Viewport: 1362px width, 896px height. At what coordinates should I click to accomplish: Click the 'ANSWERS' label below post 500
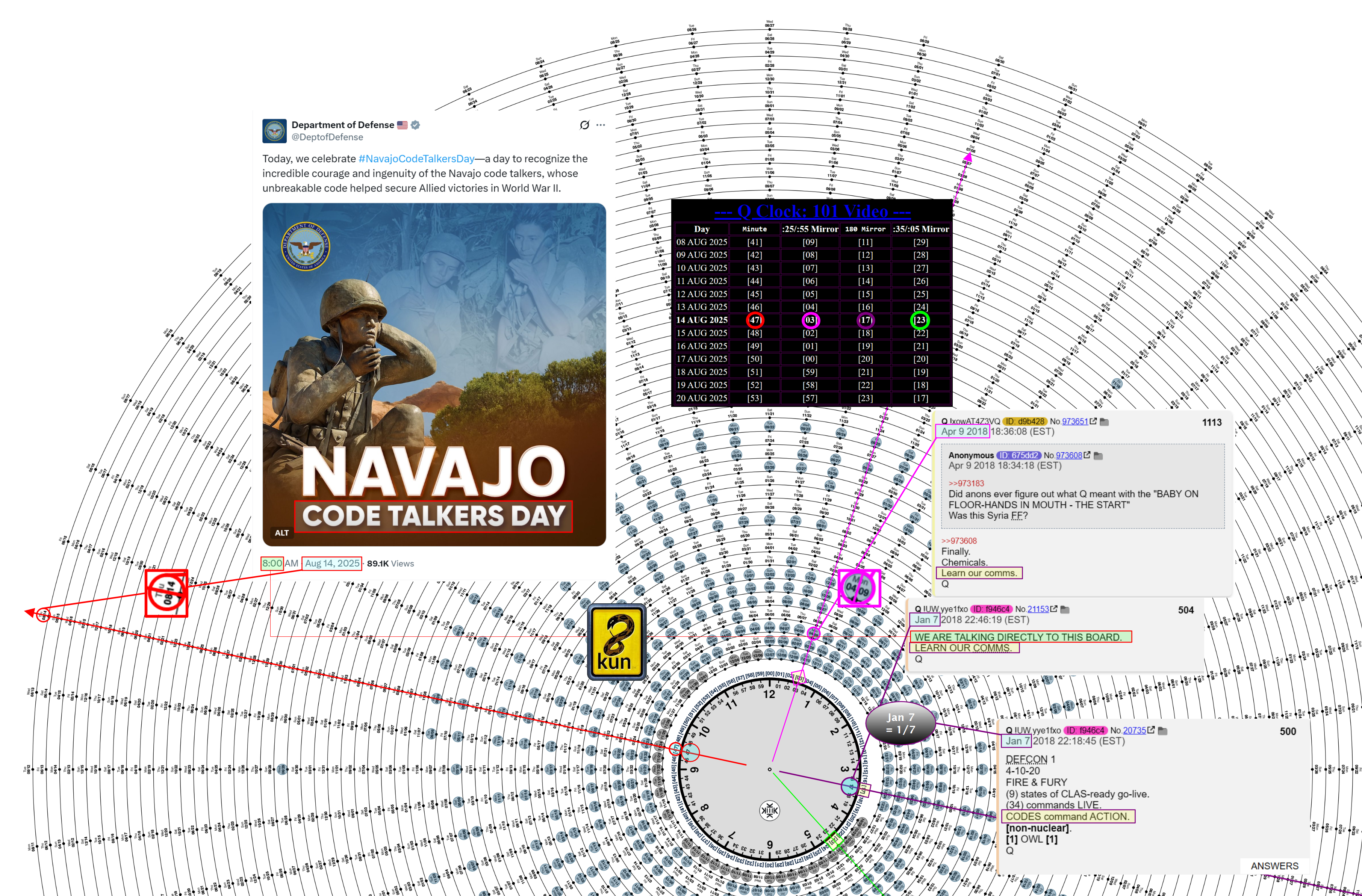[x=1274, y=866]
